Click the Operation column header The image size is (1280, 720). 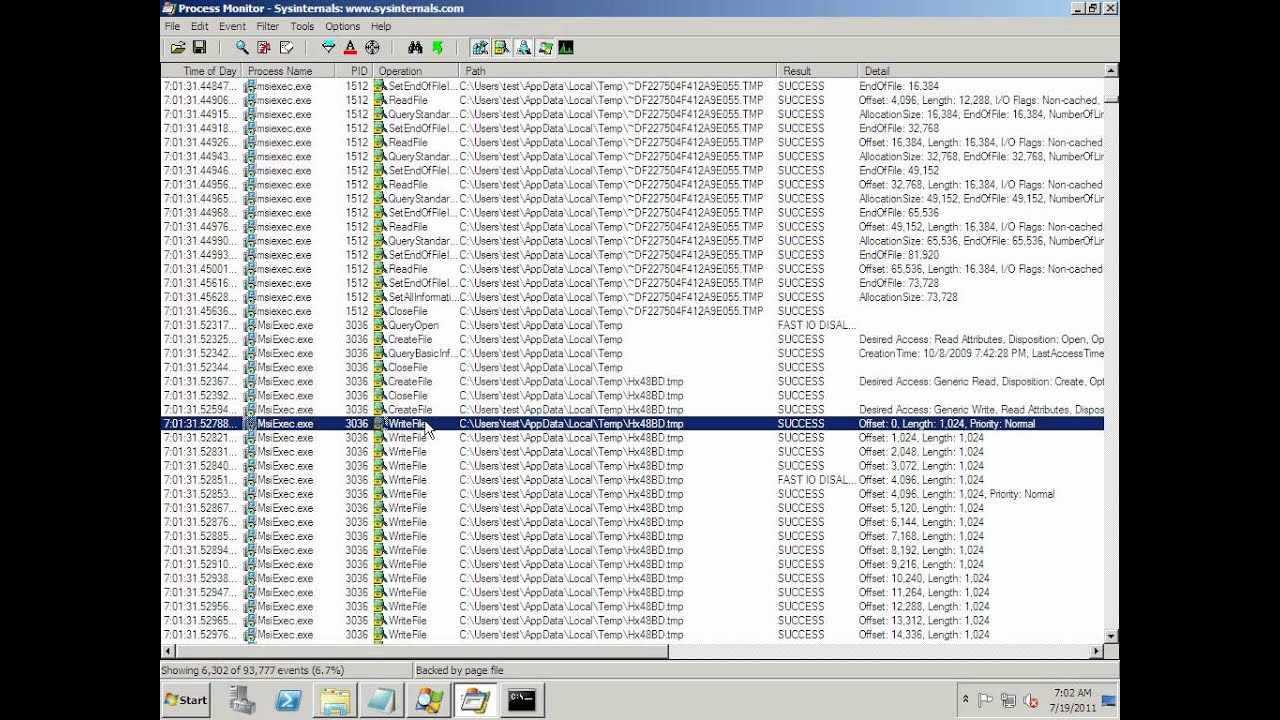pos(415,71)
